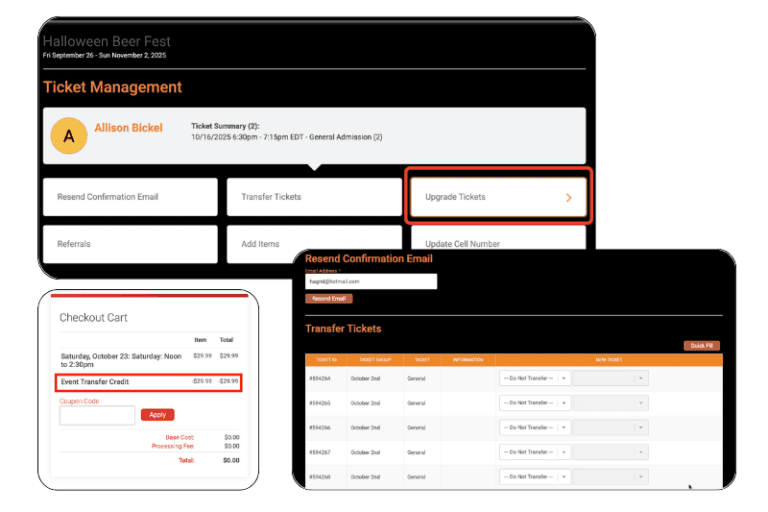This screenshot has height=512, width=768.
Task: Select the Referrals tile
Action: (130, 243)
